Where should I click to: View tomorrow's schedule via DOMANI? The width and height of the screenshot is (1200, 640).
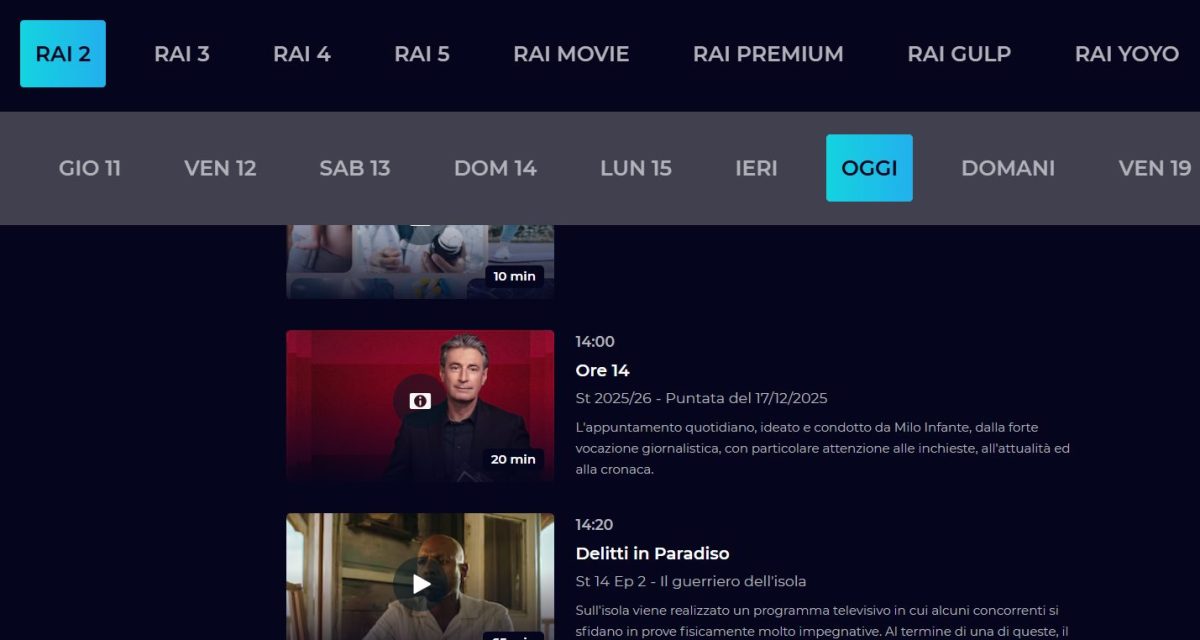(1008, 168)
